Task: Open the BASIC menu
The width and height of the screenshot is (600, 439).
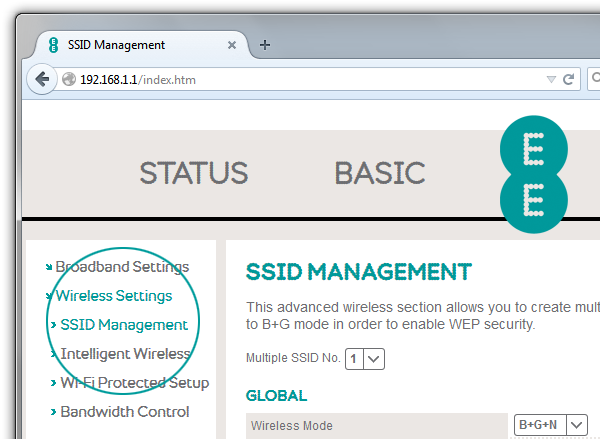Action: pos(380,173)
